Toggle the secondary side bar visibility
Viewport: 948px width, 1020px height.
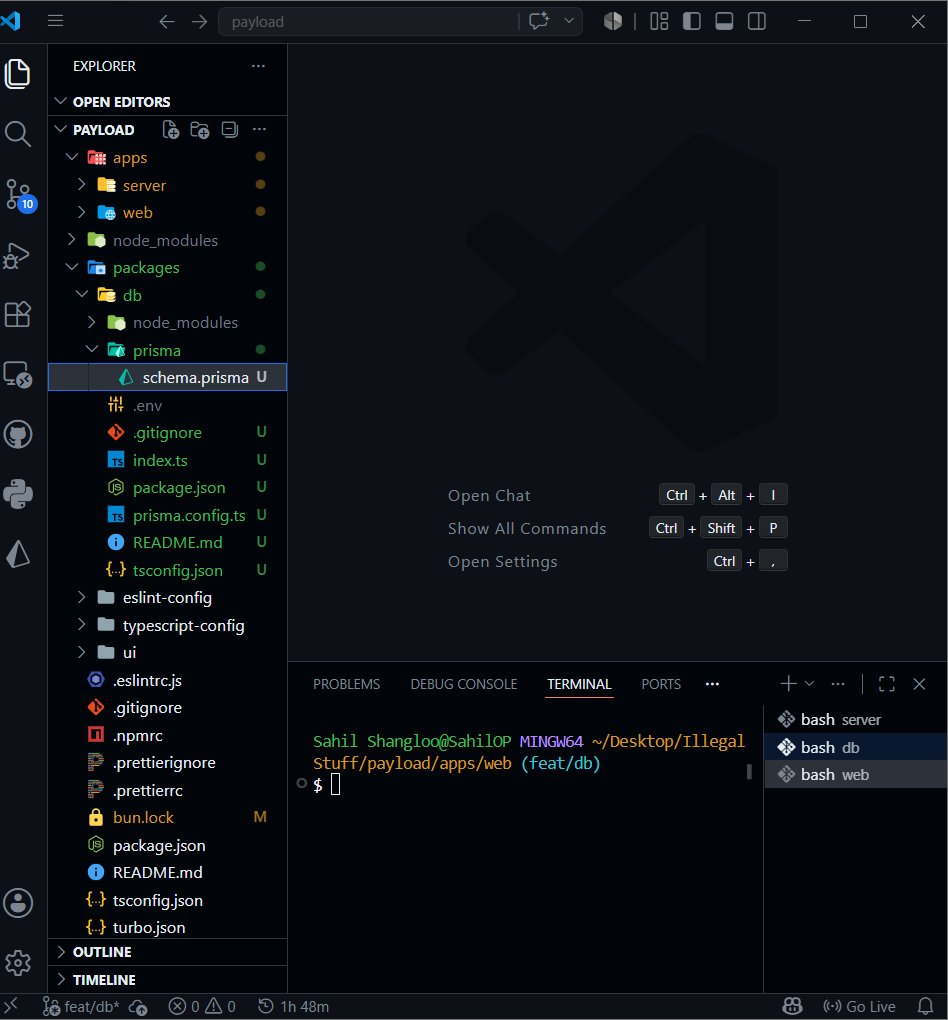click(757, 21)
